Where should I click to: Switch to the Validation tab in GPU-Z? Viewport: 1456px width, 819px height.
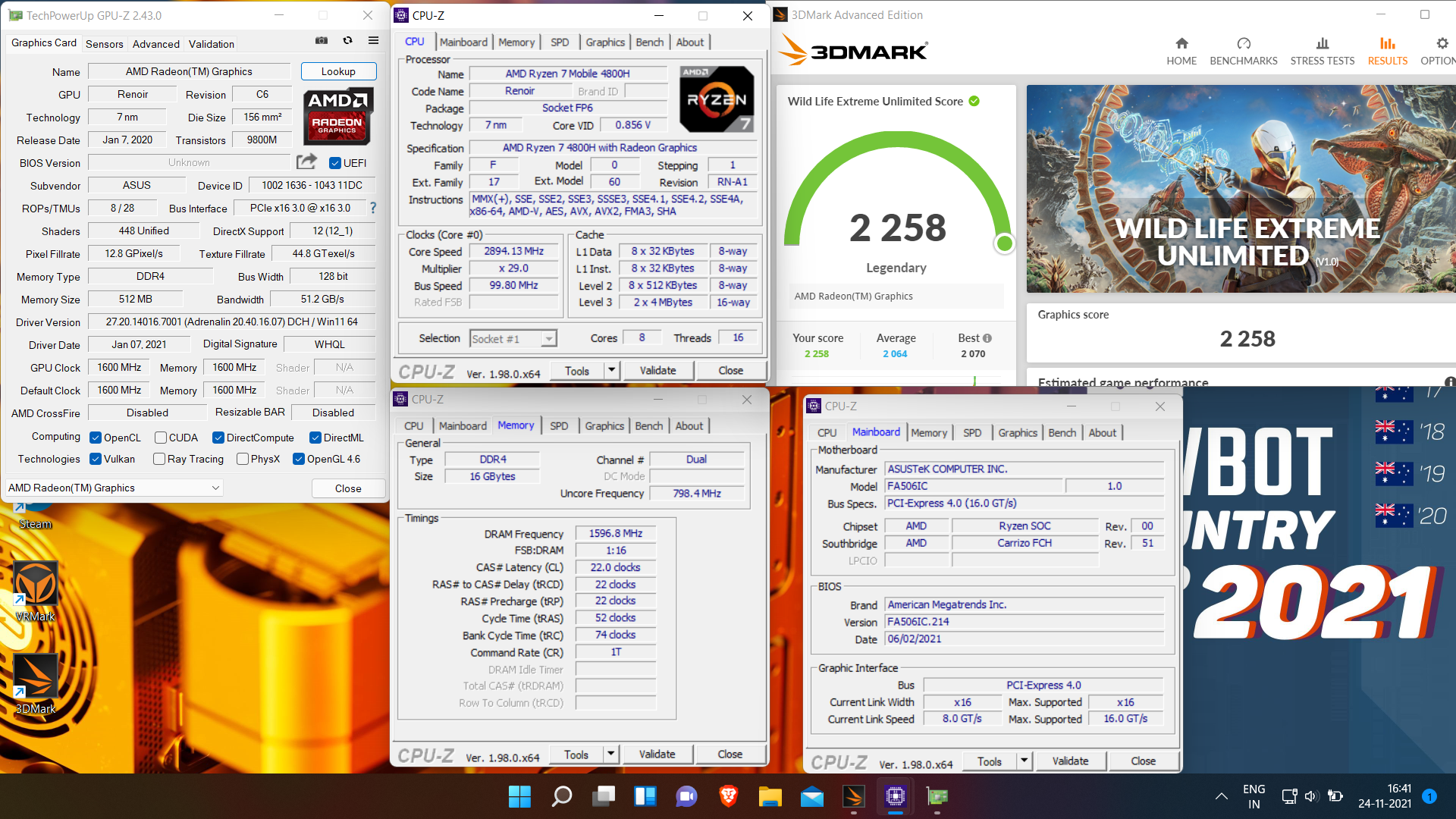[x=212, y=44]
